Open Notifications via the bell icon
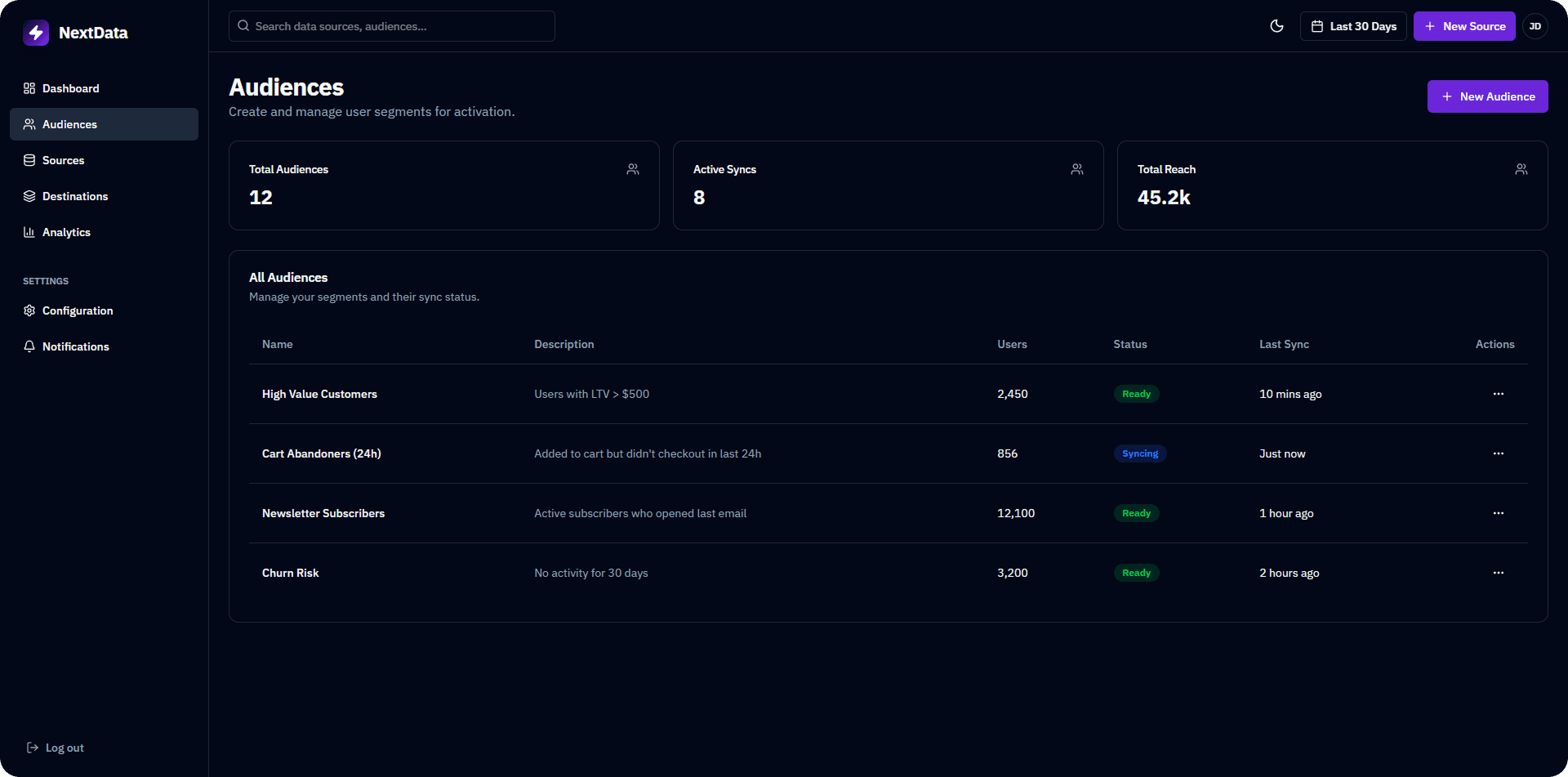This screenshot has height=777, width=1568. (29, 346)
